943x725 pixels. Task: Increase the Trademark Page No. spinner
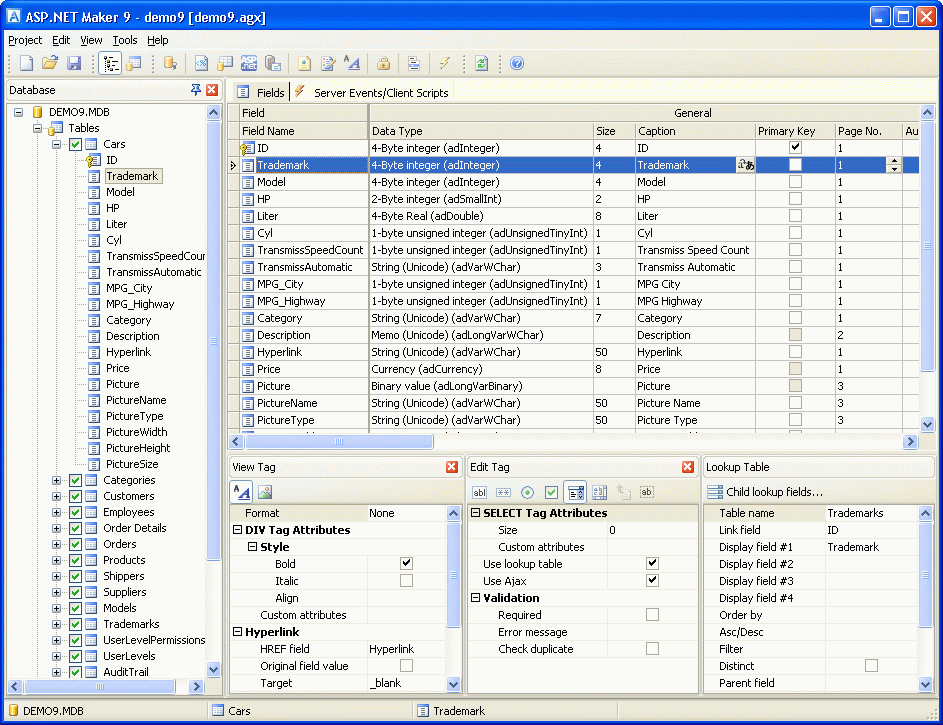(x=894, y=161)
